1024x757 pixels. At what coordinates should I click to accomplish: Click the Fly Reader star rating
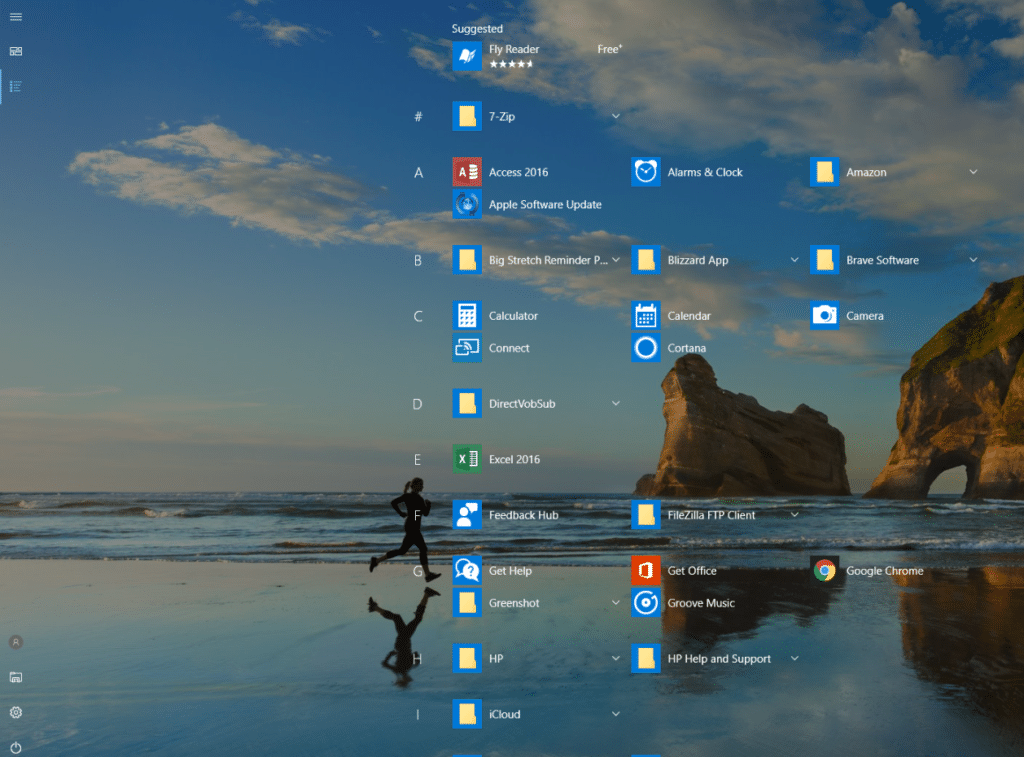(511, 64)
